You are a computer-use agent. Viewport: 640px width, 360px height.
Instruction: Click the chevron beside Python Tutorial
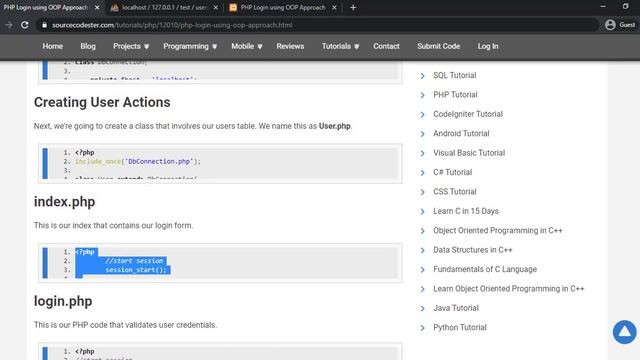point(422,328)
